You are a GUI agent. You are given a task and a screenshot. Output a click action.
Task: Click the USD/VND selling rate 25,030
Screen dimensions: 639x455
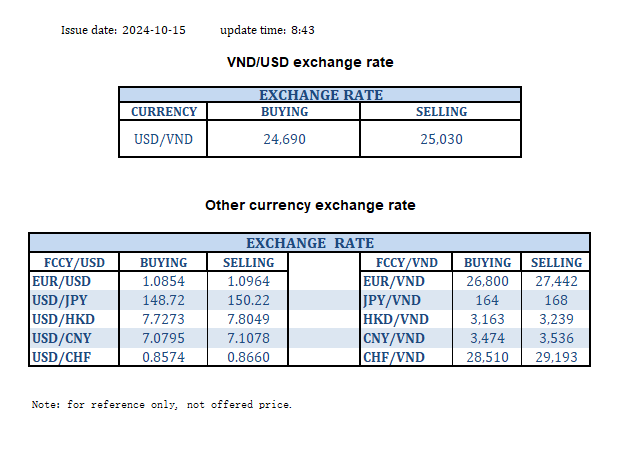440,139
